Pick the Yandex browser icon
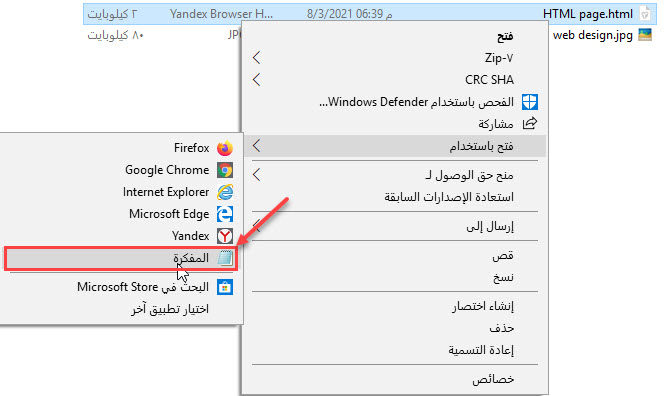Viewport: 667px width, 396px height. (225, 236)
